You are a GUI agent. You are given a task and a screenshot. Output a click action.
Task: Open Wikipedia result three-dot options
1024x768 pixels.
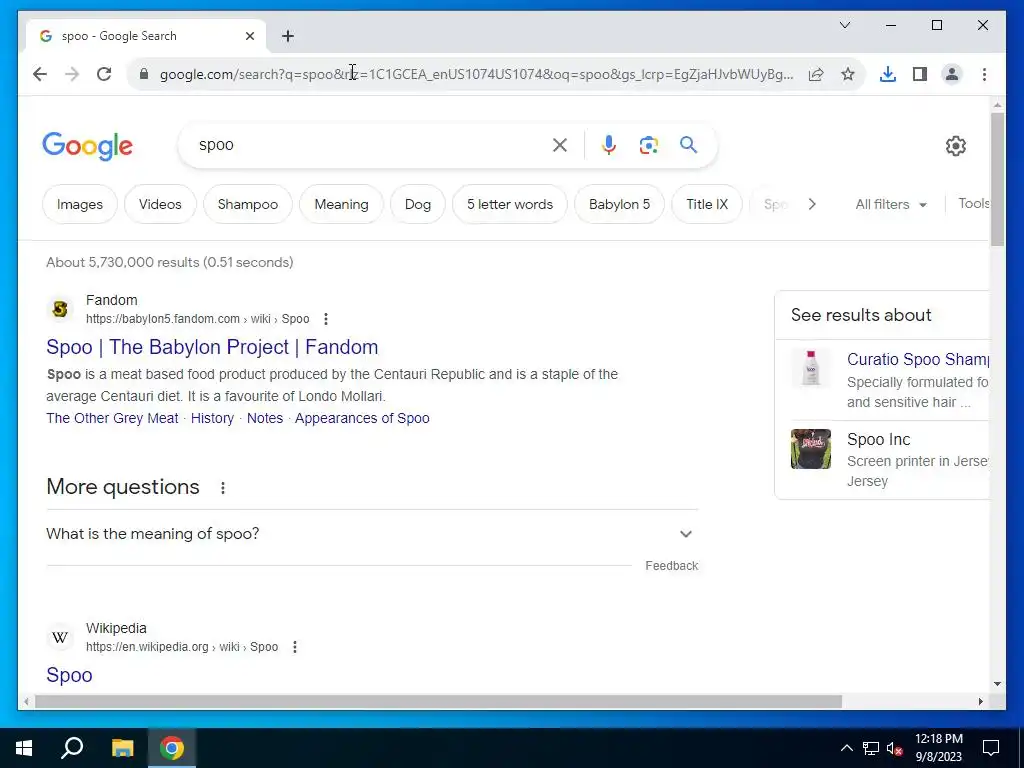pyautogui.click(x=295, y=647)
